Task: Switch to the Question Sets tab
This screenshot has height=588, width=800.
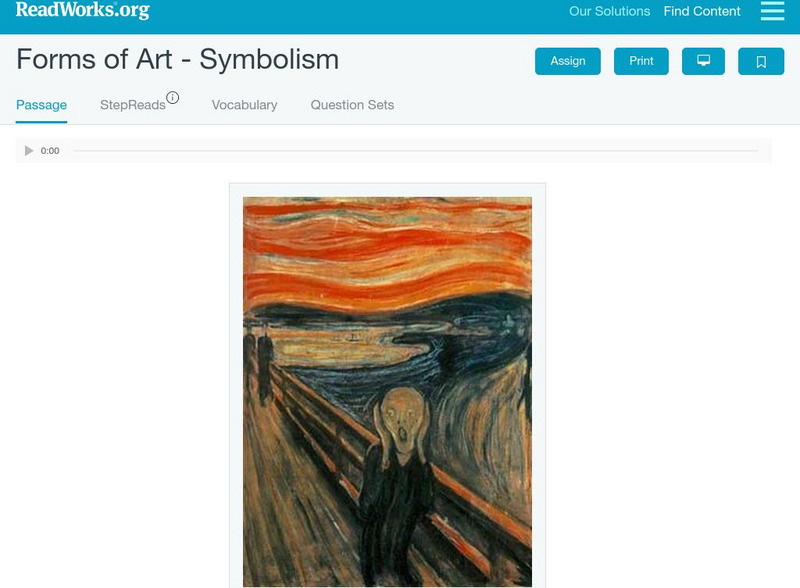Action: click(352, 105)
